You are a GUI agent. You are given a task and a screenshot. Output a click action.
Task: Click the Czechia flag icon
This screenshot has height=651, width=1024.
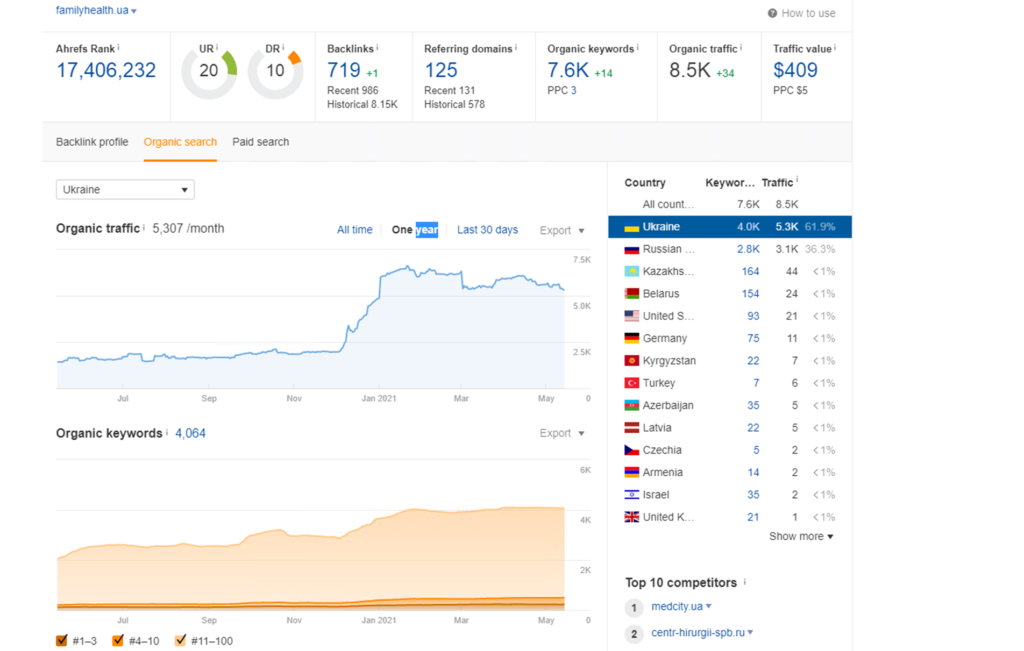coord(632,450)
